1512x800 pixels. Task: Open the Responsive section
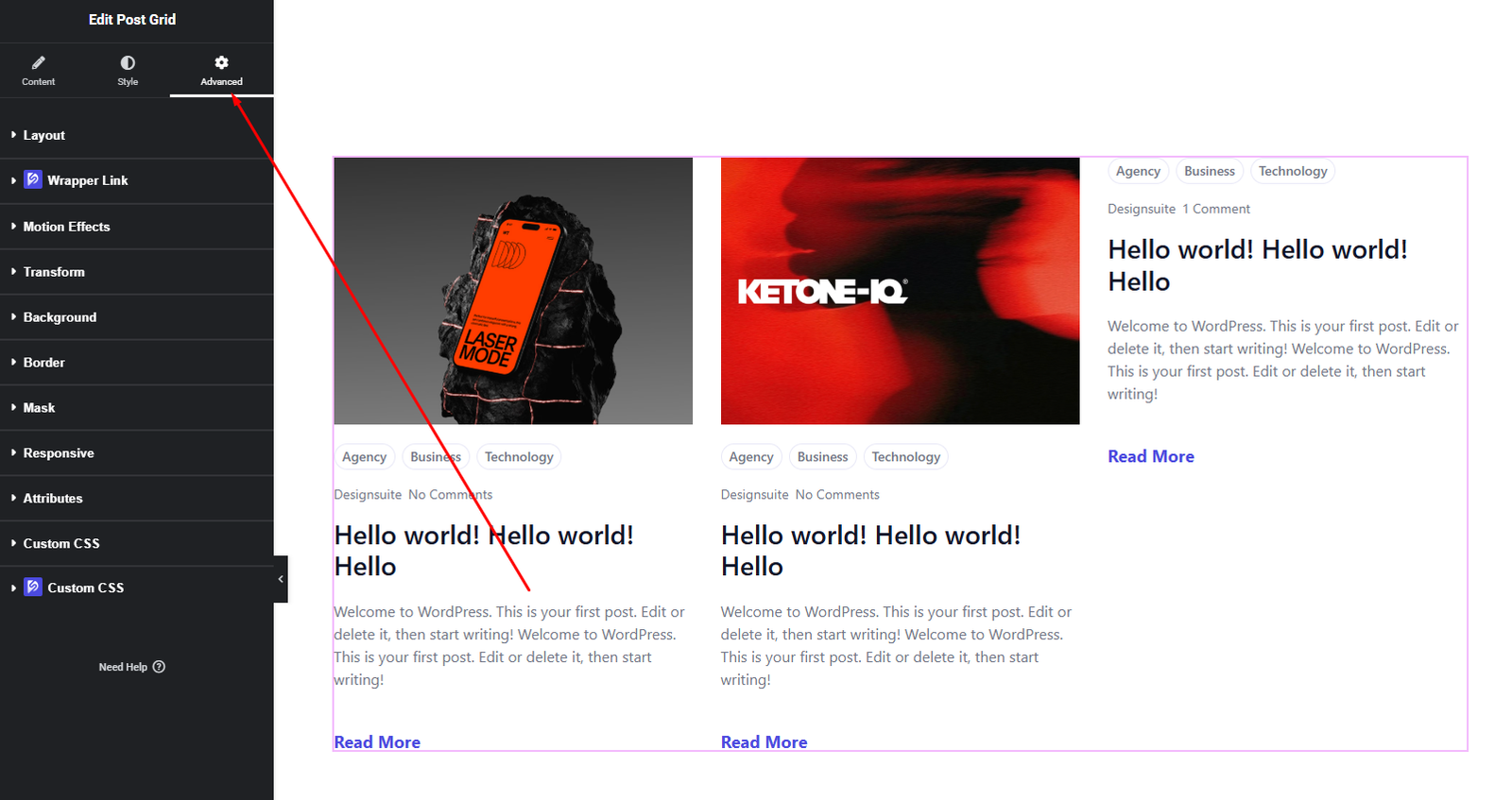pyautogui.click(x=59, y=453)
